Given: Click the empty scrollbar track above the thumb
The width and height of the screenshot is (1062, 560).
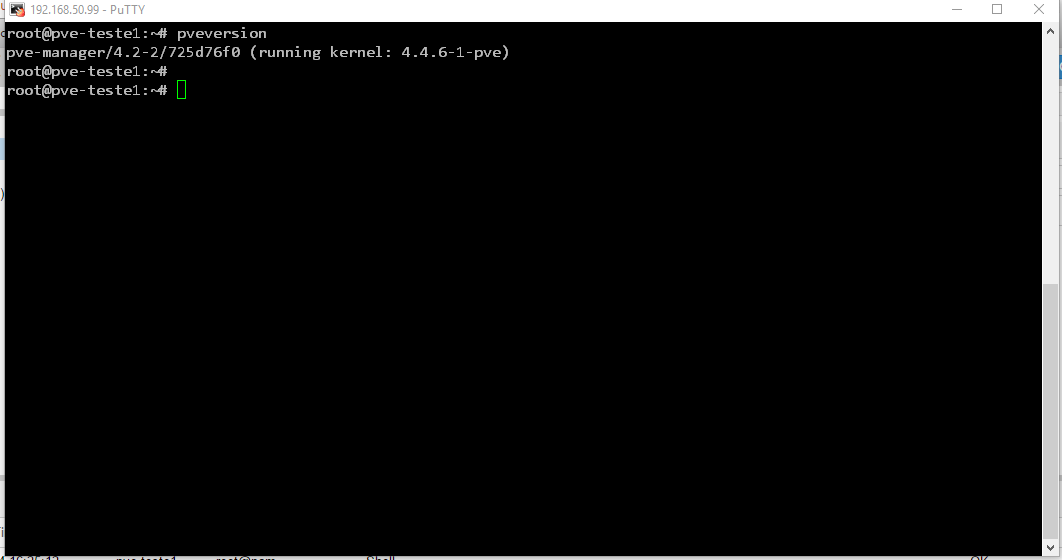Looking at the screenshot, I should (x=1050, y=161).
